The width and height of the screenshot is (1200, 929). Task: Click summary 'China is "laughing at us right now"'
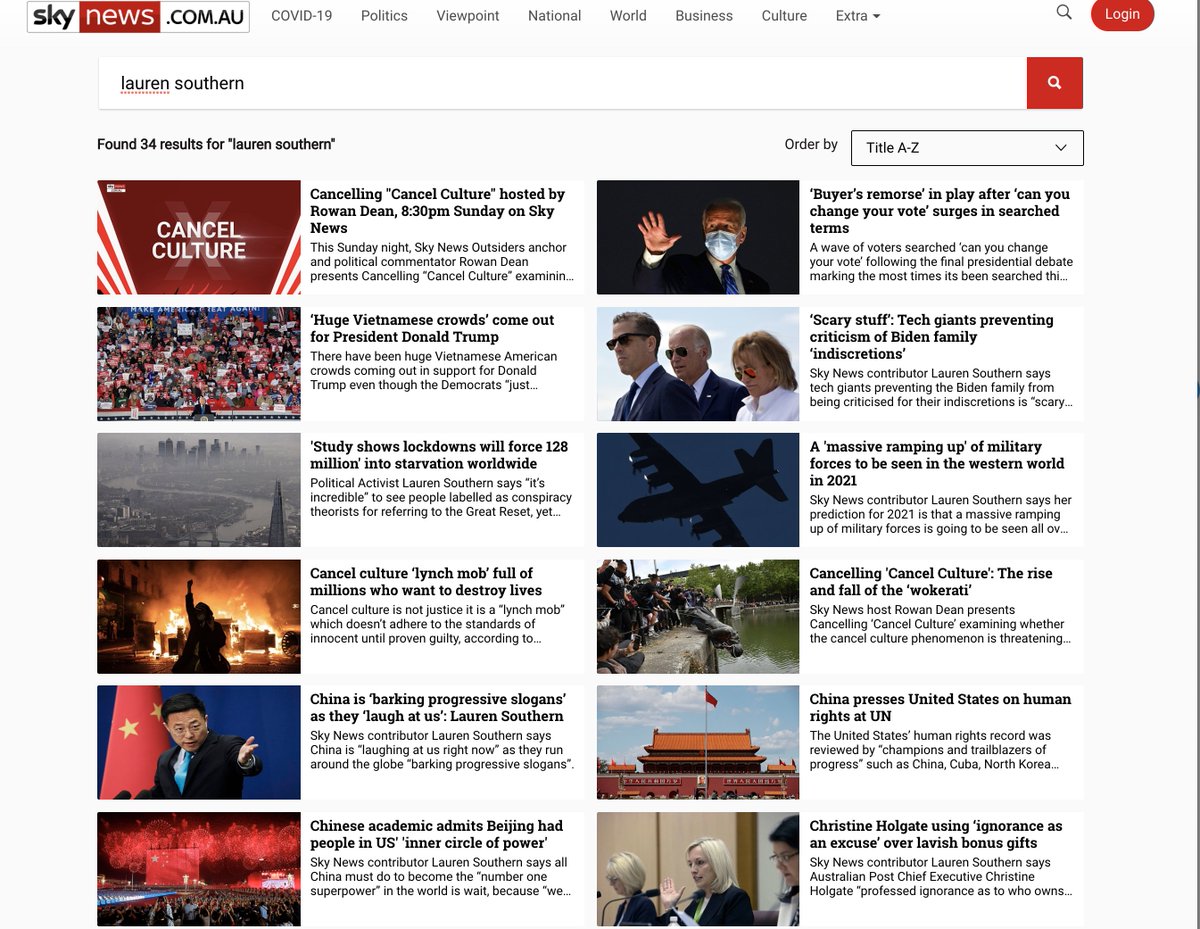(442, 749)
